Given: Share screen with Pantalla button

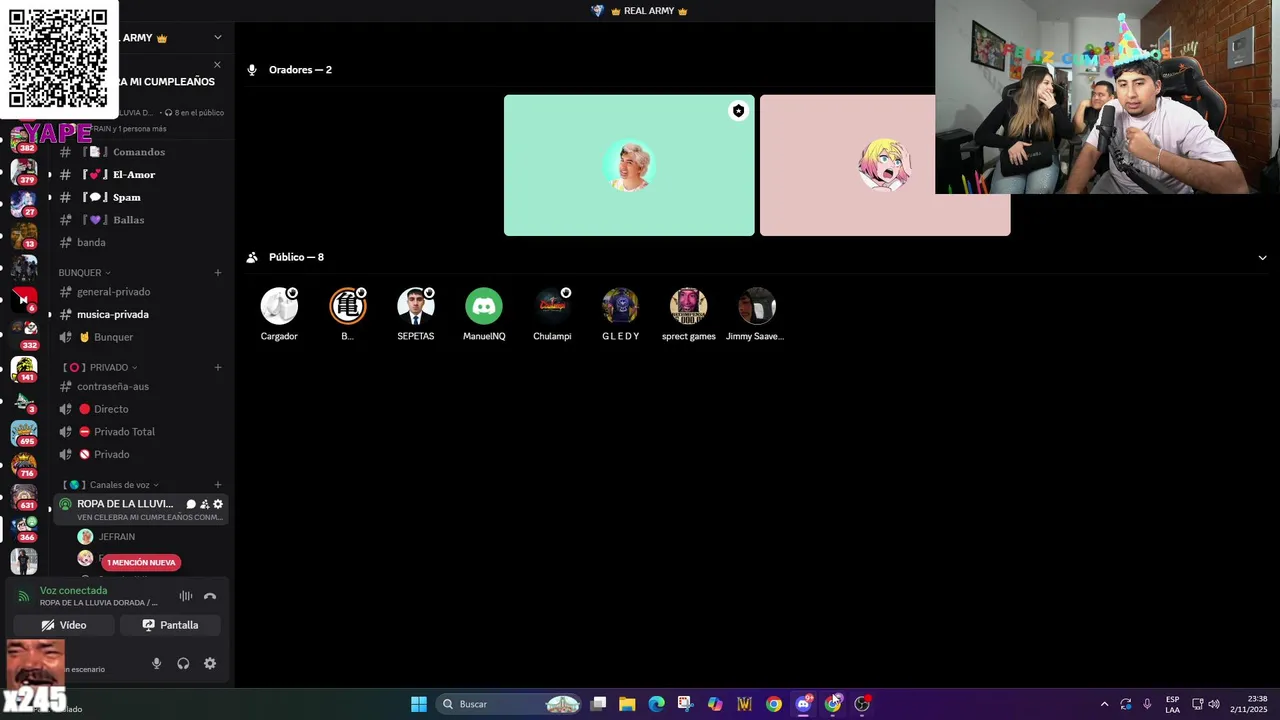Looking at the screenshot, I should coord(170,625).
